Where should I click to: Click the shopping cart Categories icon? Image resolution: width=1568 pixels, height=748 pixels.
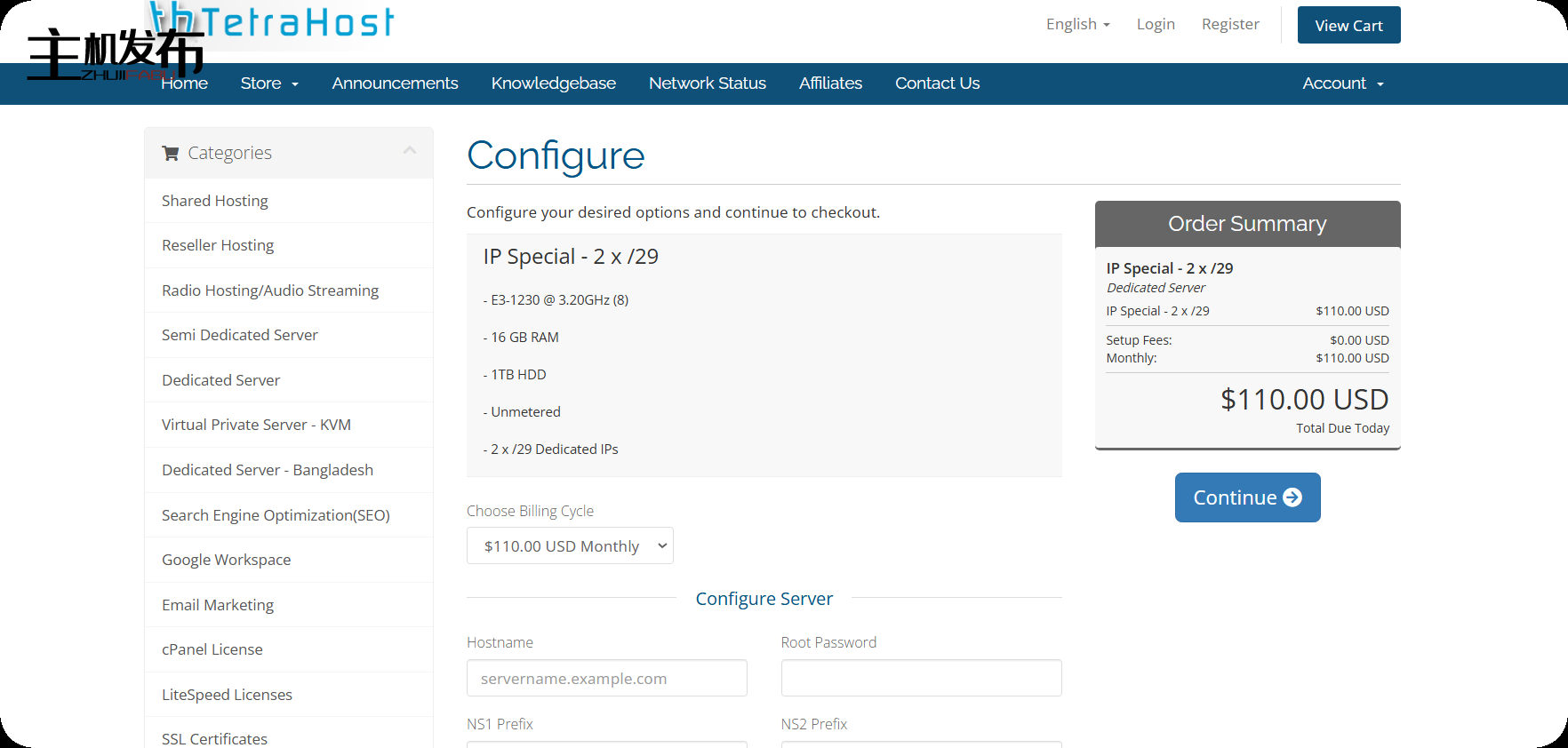(171, 153)
